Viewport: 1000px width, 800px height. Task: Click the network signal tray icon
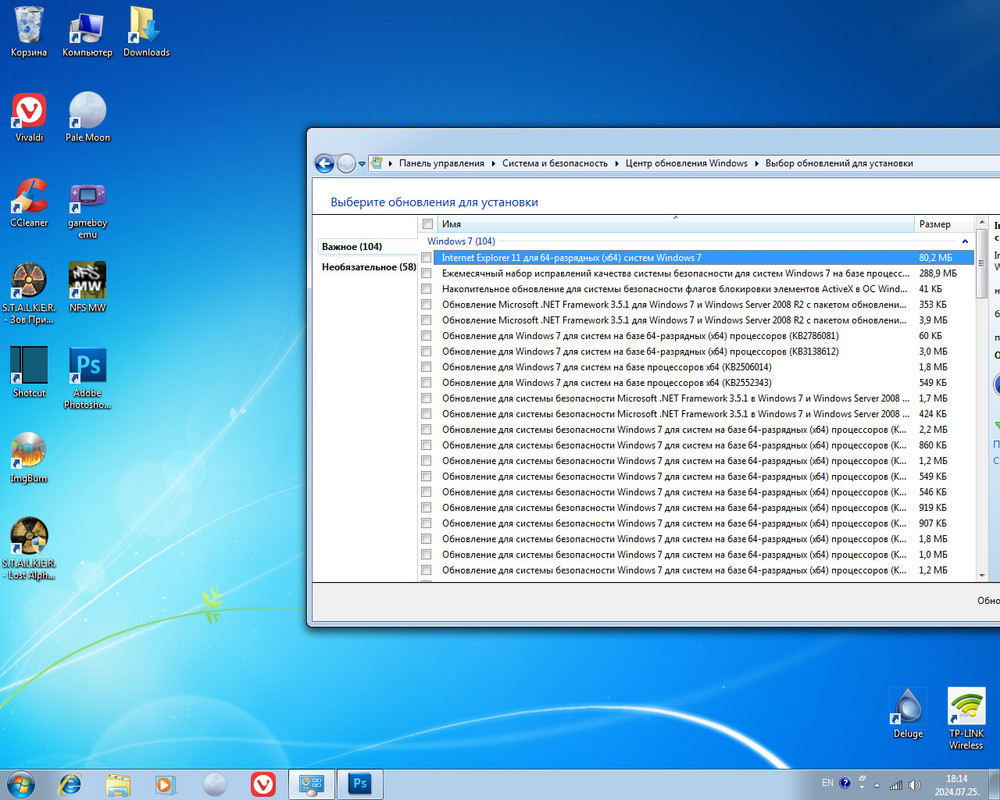(x=896, y=785)
